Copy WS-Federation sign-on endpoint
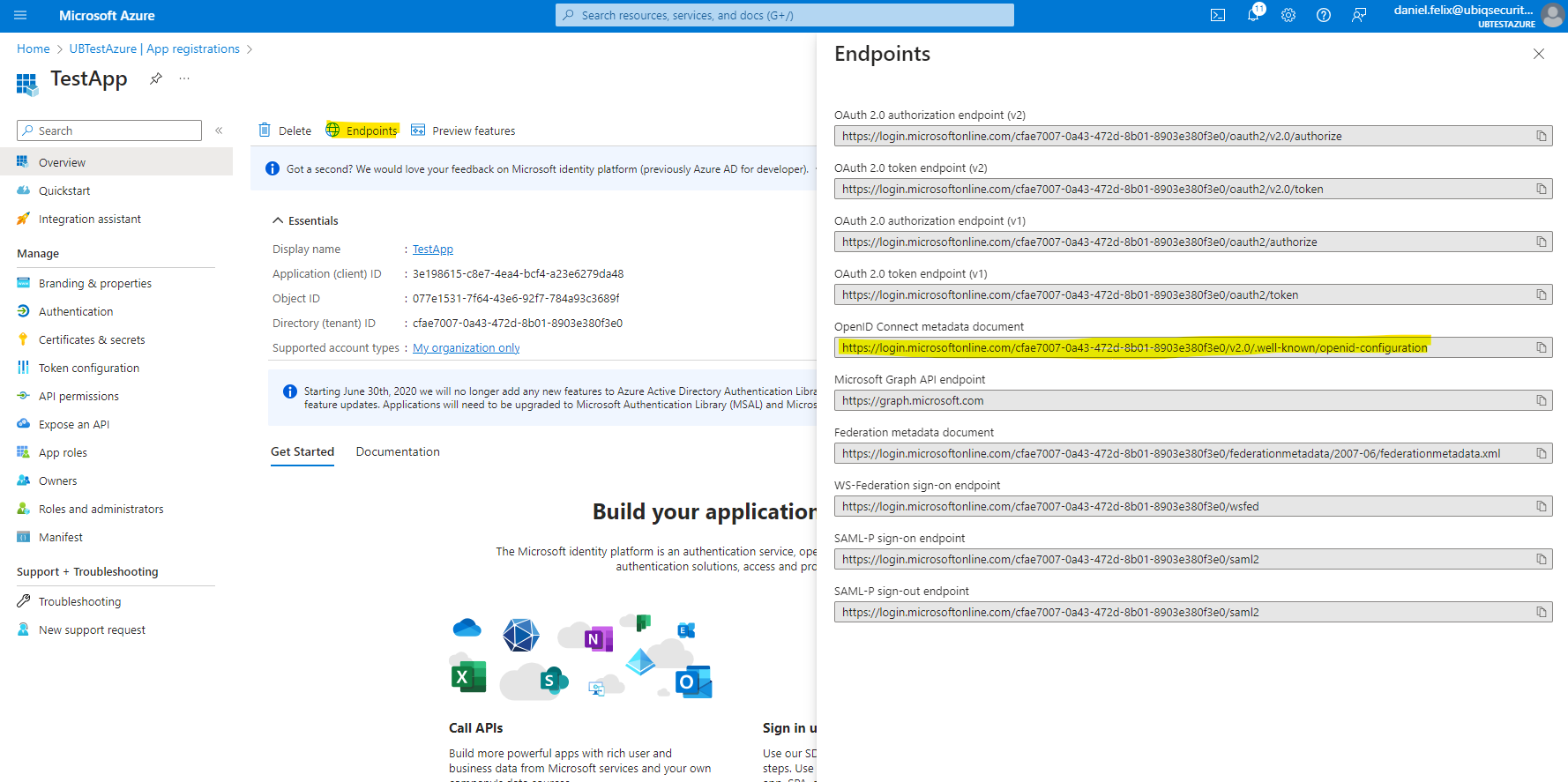Viewport: 1568px width, 782px height. tap(1542, 506)
